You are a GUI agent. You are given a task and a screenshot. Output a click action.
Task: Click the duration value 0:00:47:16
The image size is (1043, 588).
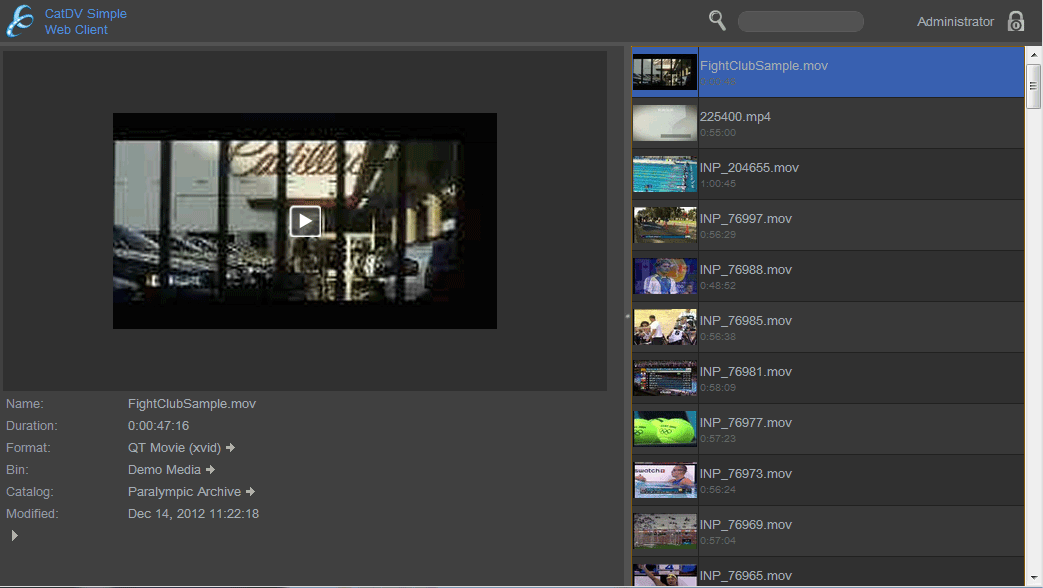(158, 426)
